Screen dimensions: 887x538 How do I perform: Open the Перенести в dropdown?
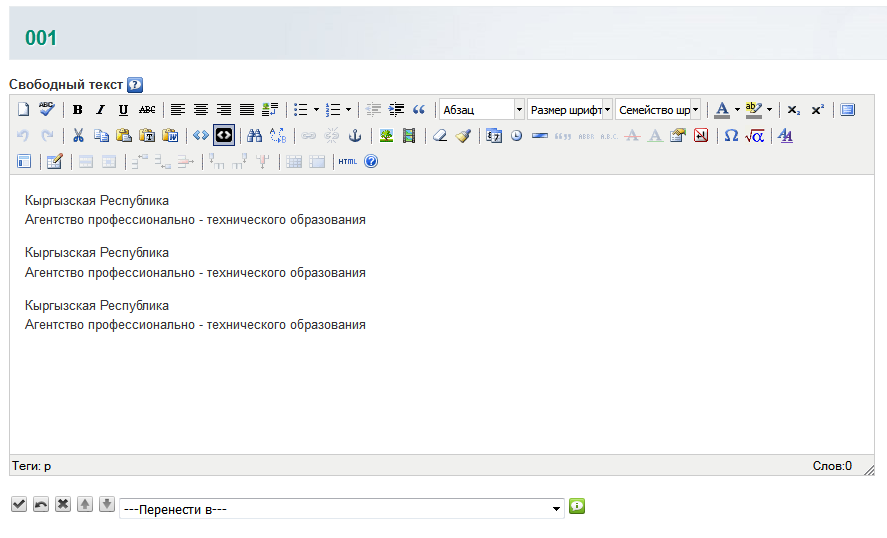[342, 509]
